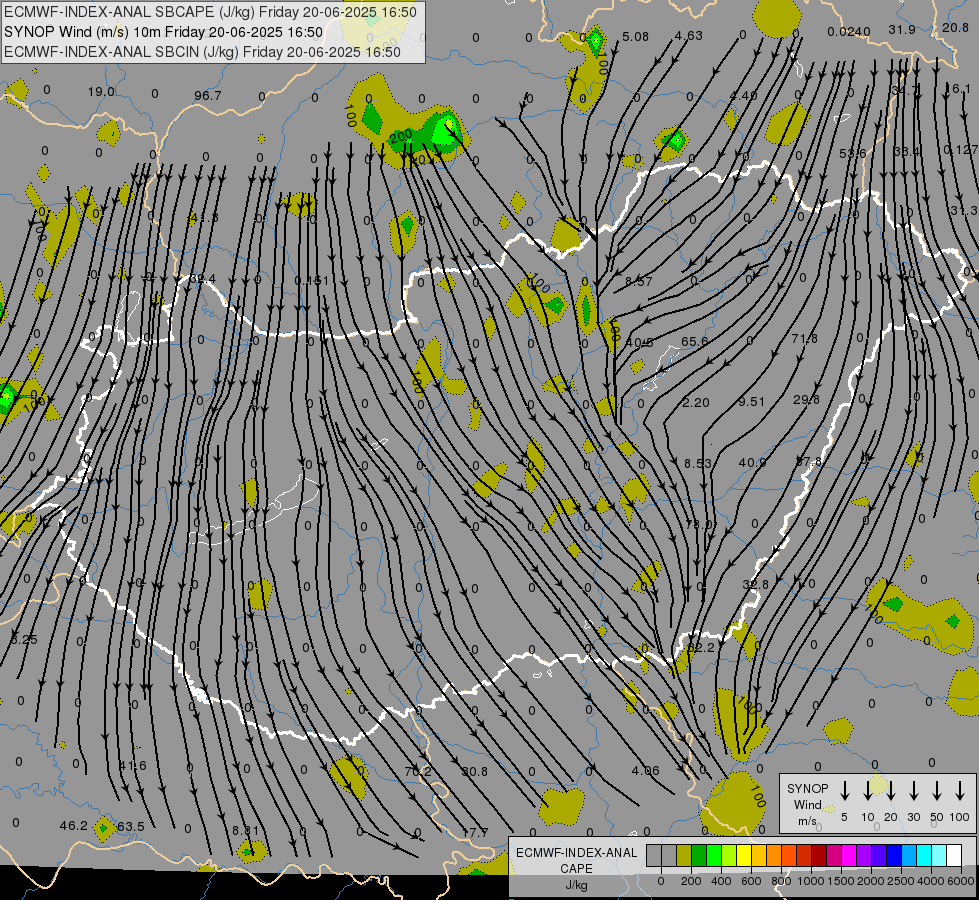Pick the cyan swatch before the 4000 tick
This screenshot has width=979, height=900.
(923, 855)
